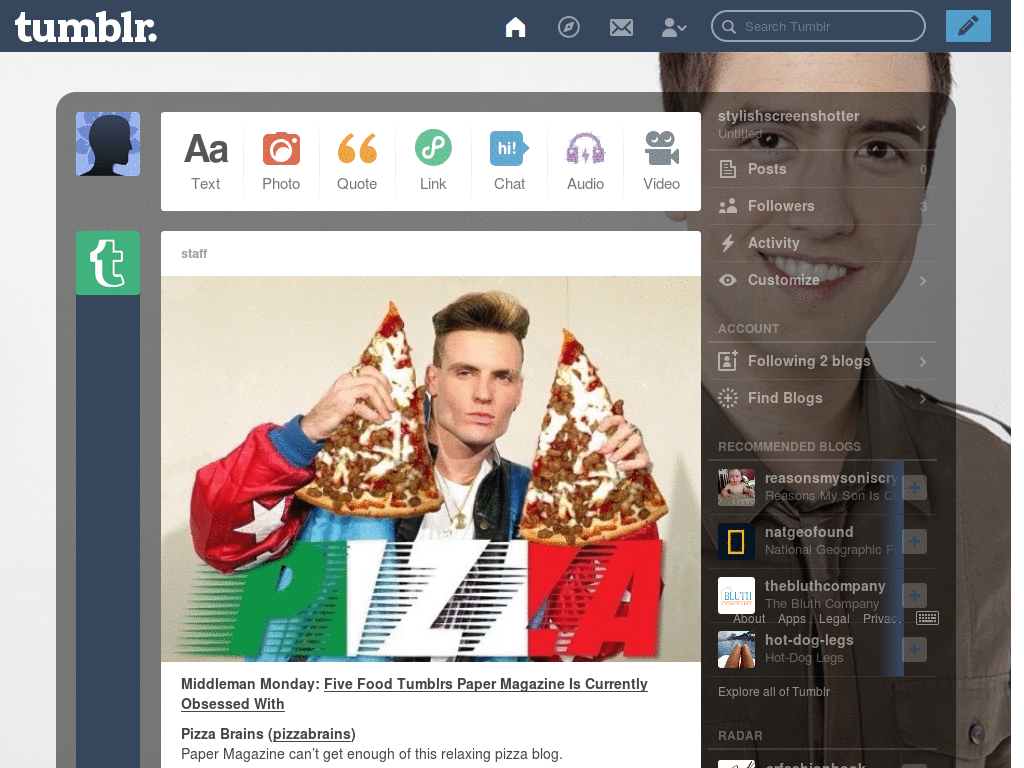This screenshot has height=768, width=1024.
Task: Open Customize in sidebar
Action: point(822,280)
